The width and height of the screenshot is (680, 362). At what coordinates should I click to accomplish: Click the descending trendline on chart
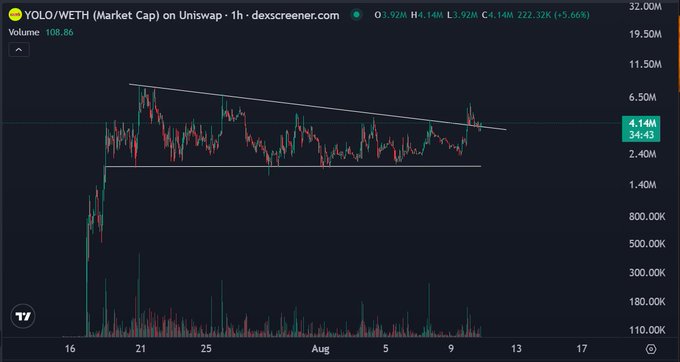point(317,106)
